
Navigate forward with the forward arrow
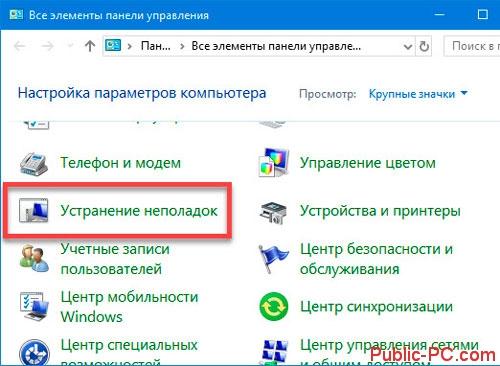(48, 46)
